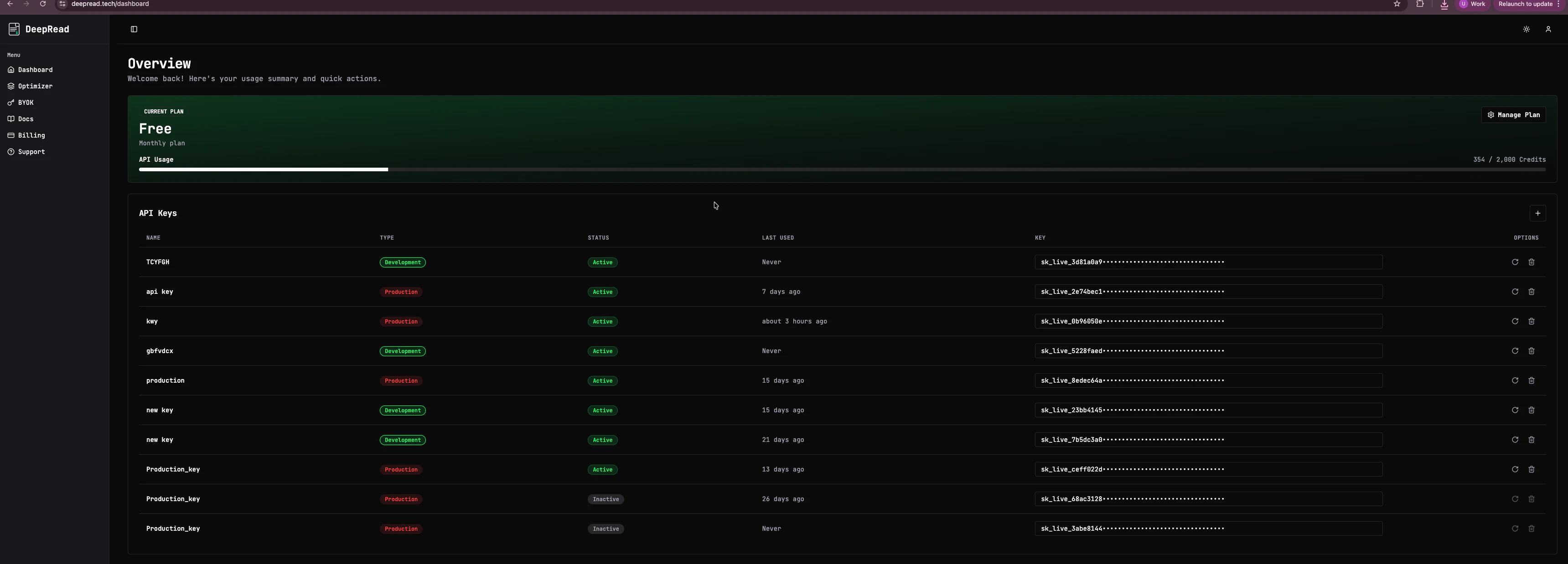Select Support from the sidebar menu
This screenshot has height=564, width=1568.
click(31, 152)
